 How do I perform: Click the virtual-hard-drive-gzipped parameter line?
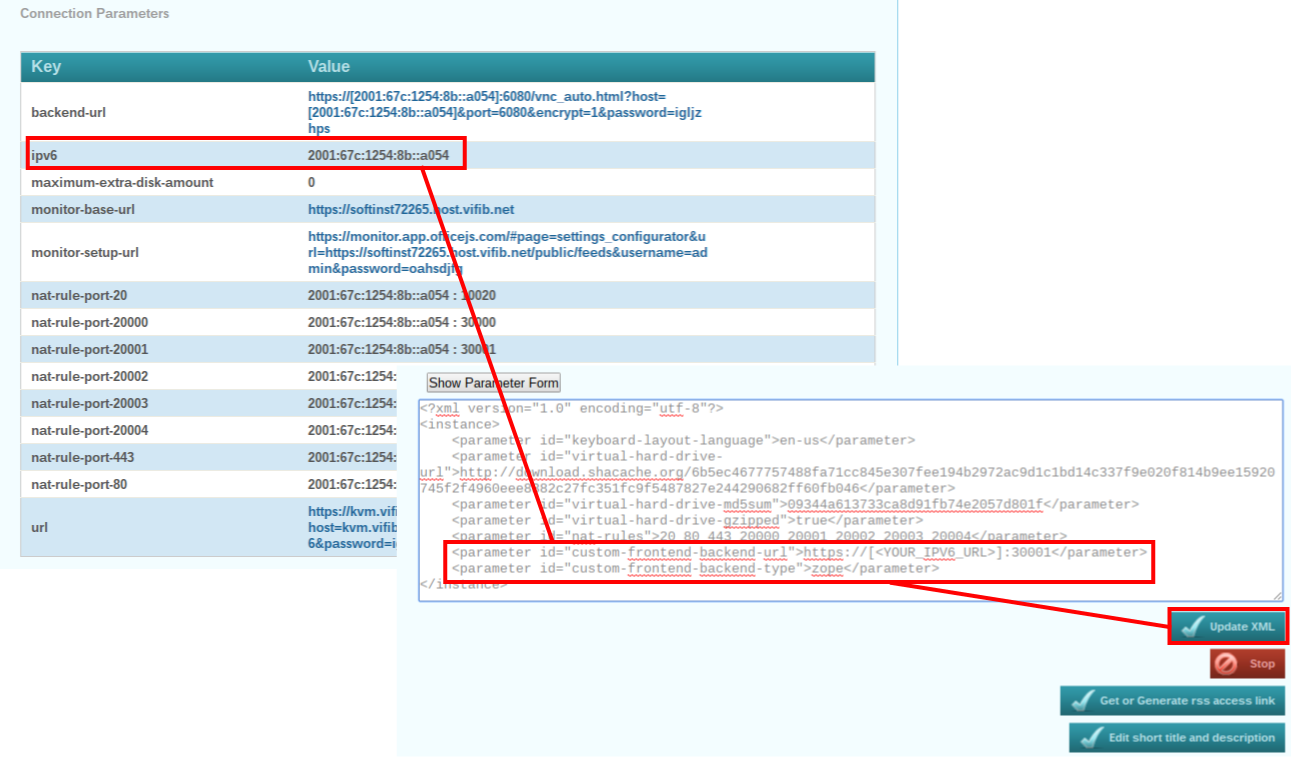687,520
